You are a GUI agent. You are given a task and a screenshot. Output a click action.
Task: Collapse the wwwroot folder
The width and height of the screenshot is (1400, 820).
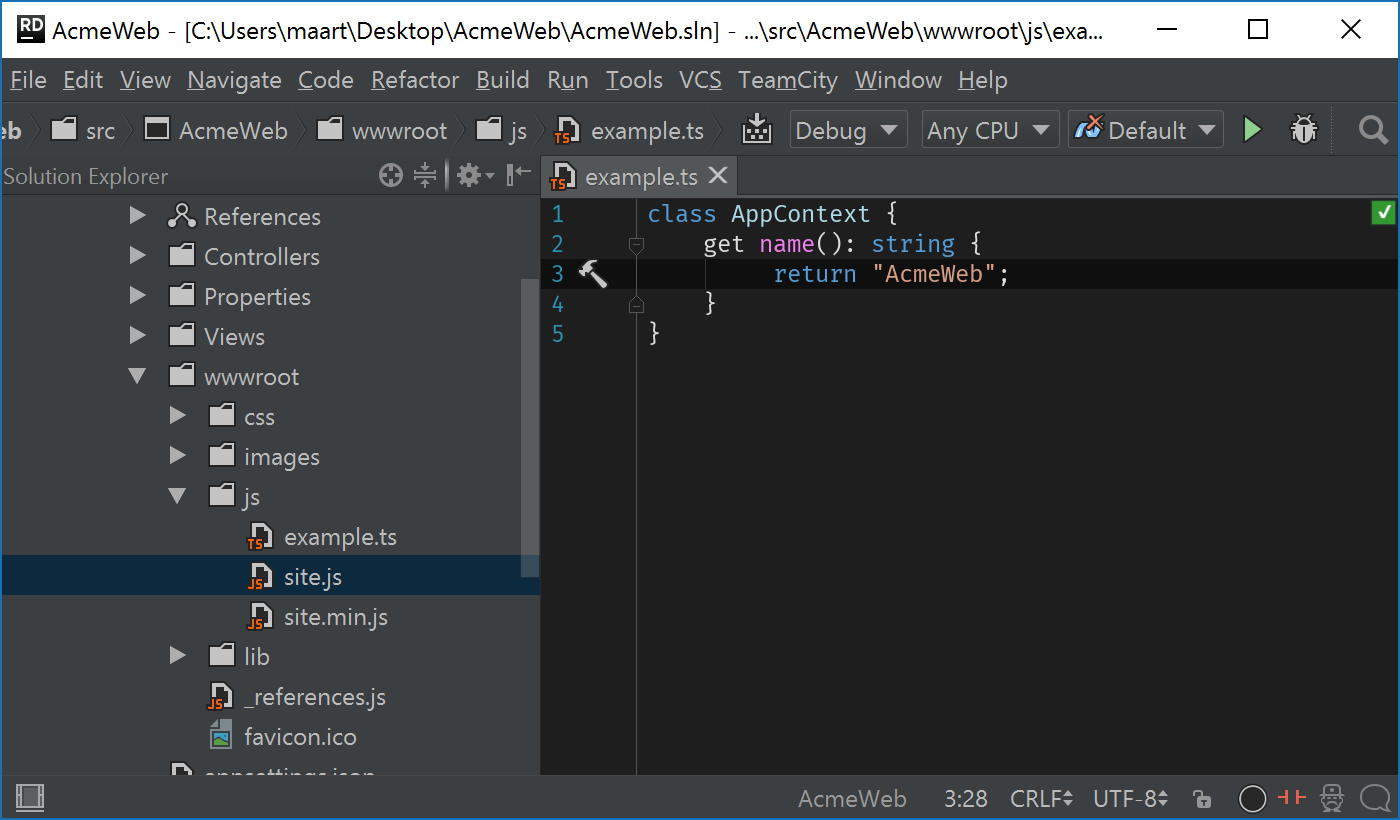tap(138, 376)
